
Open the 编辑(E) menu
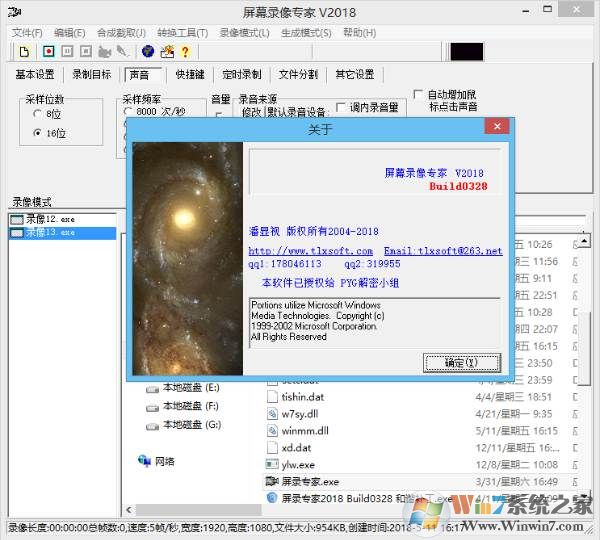click(x=70, y=33)
